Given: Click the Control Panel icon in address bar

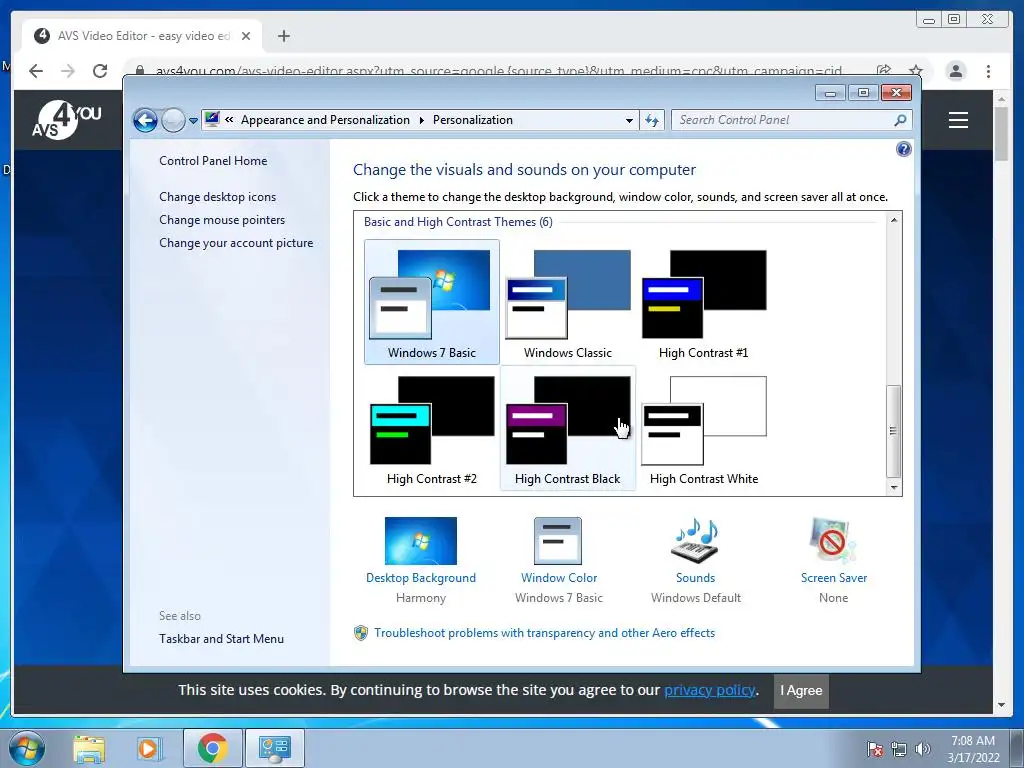Looking at the screenshot, I should click(x=212, y=120).
